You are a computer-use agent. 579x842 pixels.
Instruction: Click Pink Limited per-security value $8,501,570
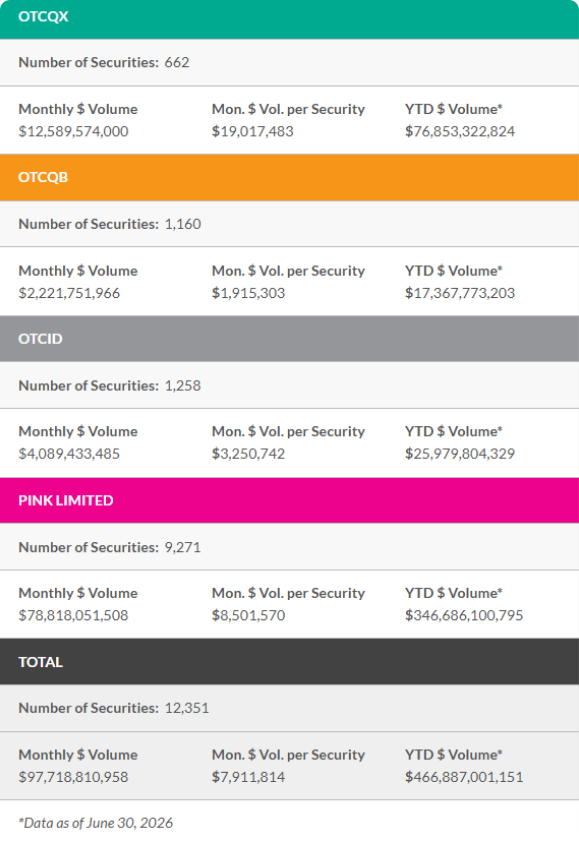coord(248,615)
